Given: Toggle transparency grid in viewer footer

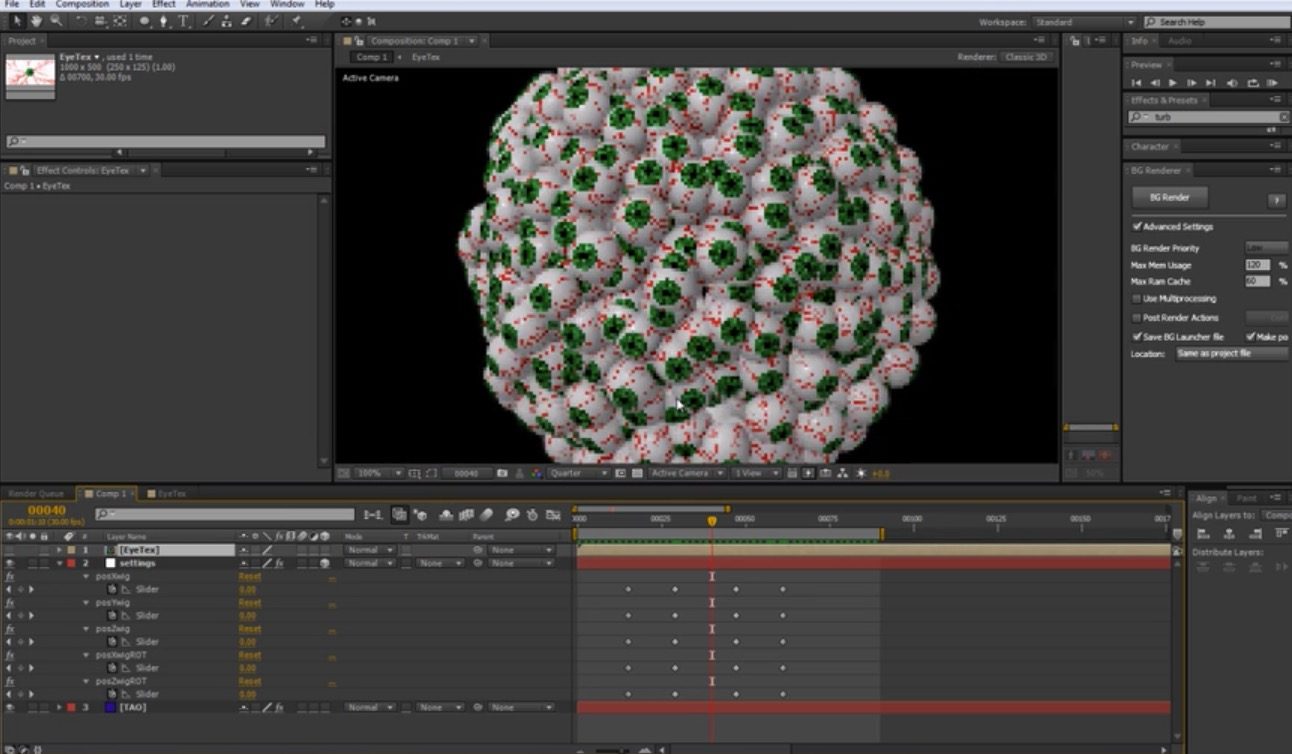Looking at the screenshot, I should [637, 473].
